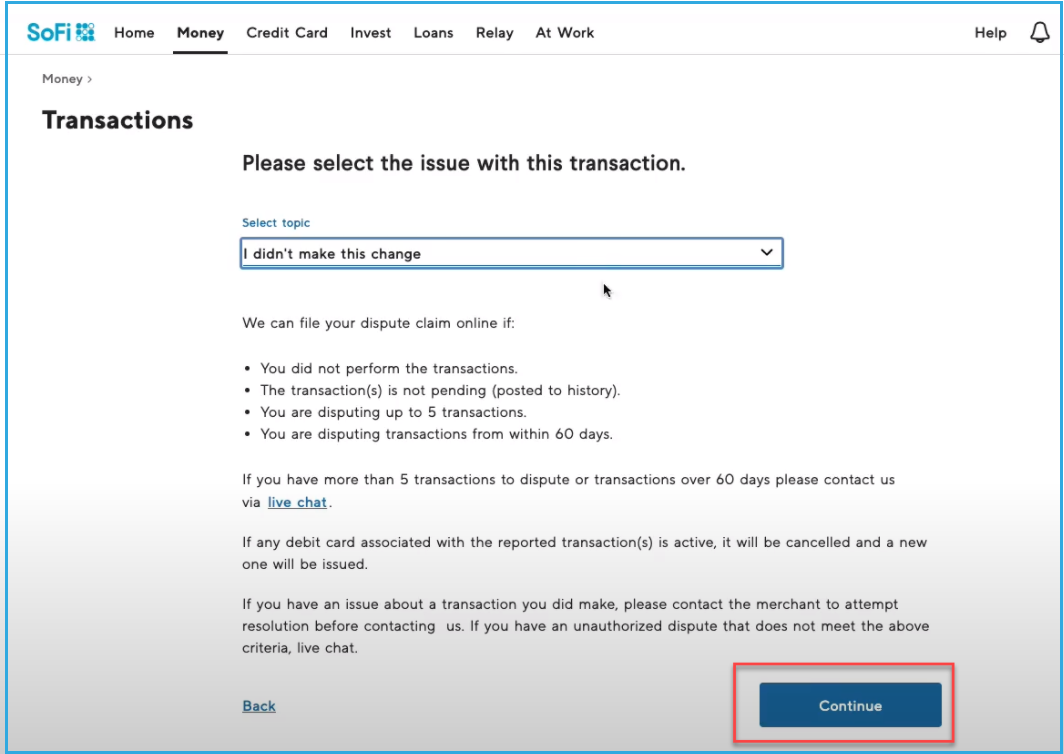The width and height of the screenshot is (1064, 754).
Task: Open the notifications bell
Action: 1039,33
